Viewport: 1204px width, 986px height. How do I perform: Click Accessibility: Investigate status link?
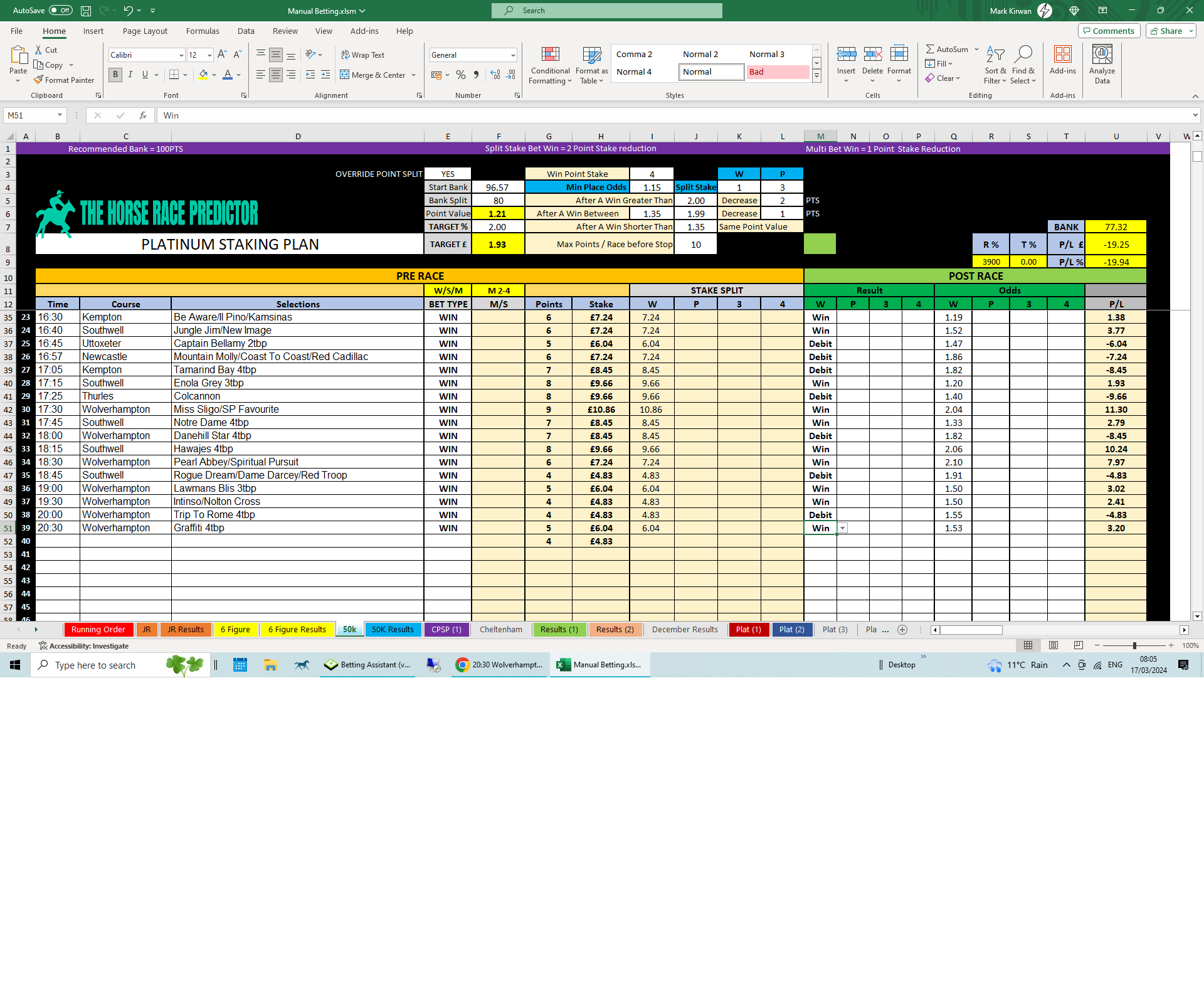(x=83, y=646)
